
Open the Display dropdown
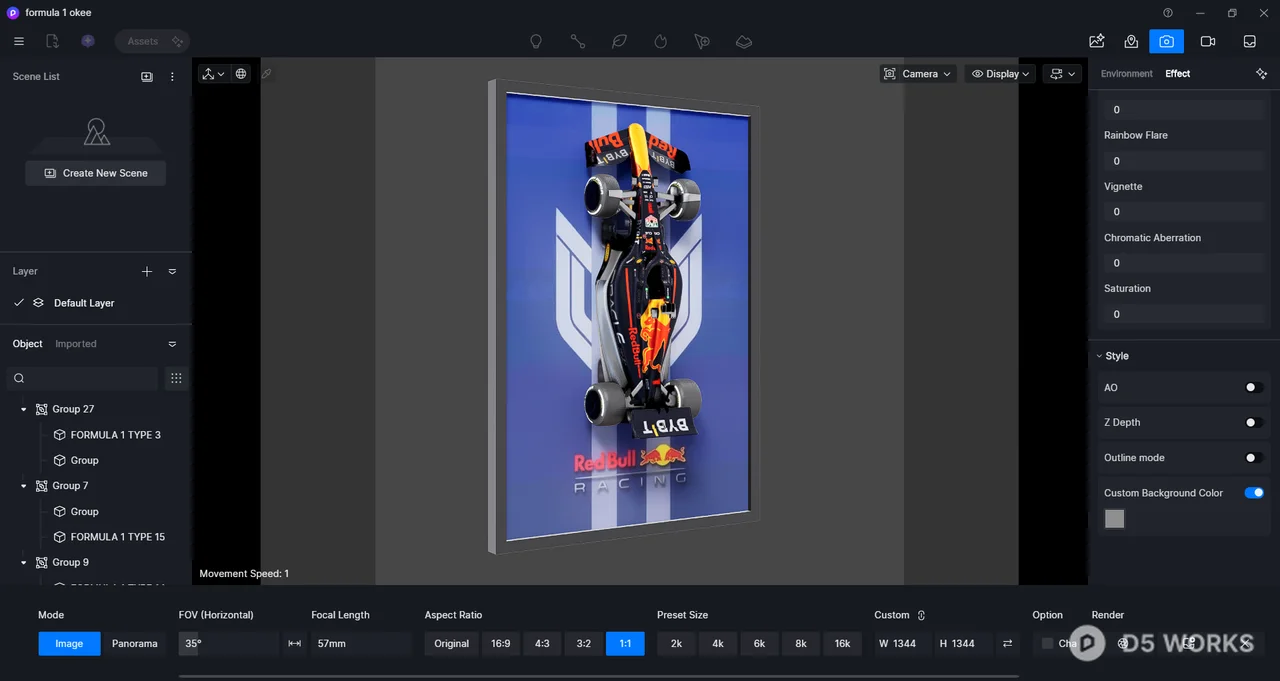(1001, 74)
